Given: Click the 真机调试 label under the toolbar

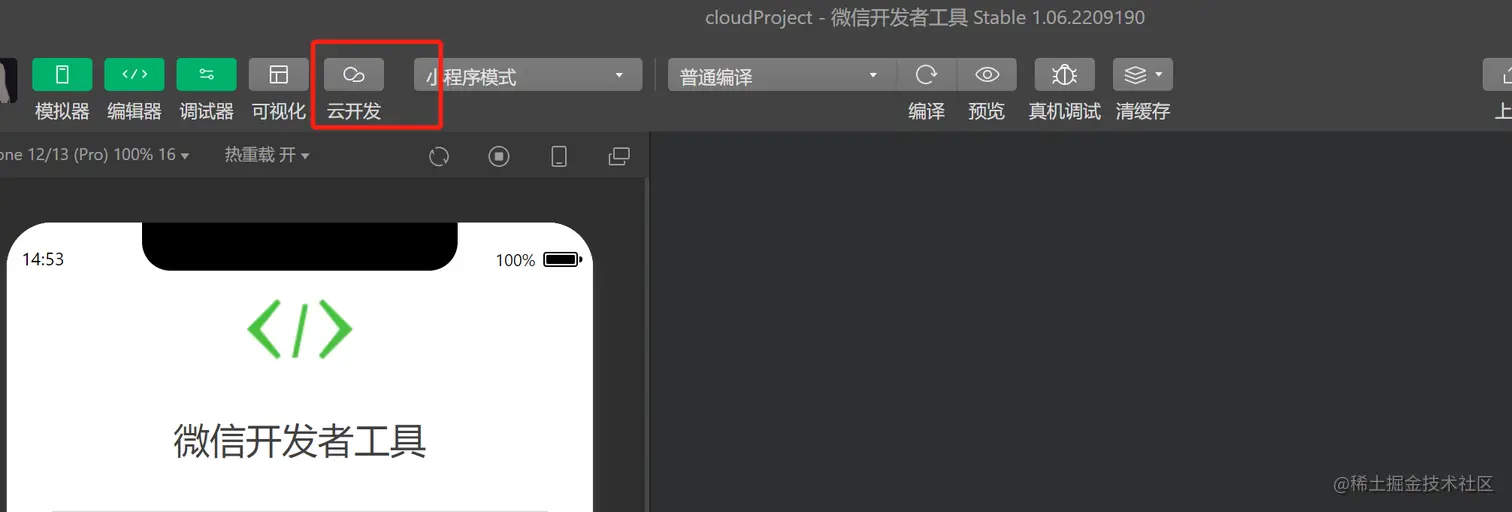Looking at the screenshot, I should (1064, 111).
